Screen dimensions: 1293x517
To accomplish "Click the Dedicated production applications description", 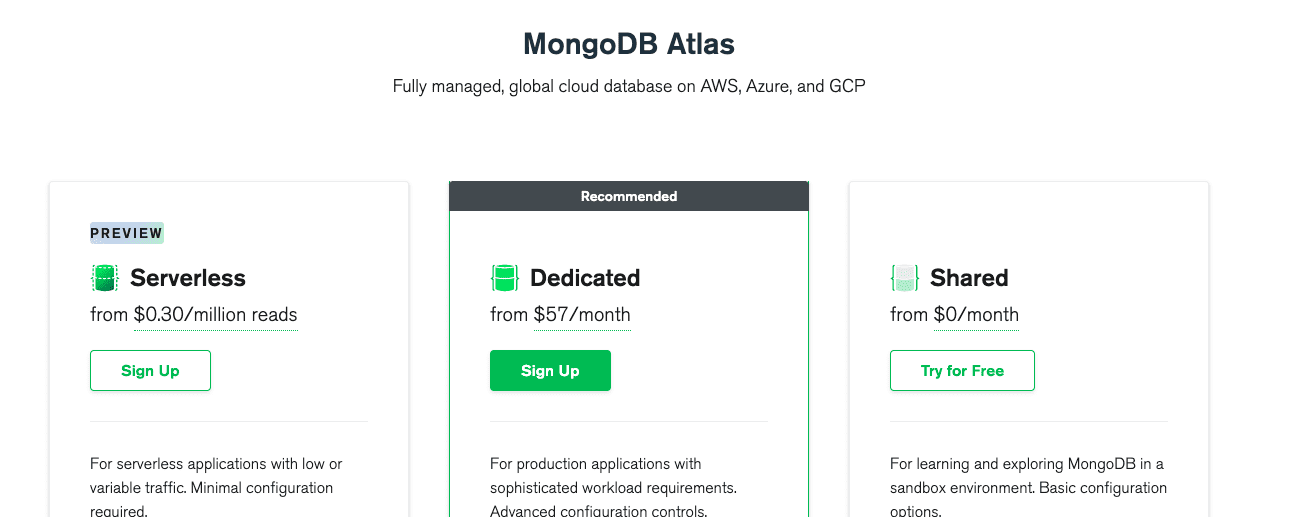I will click(613, 488).
